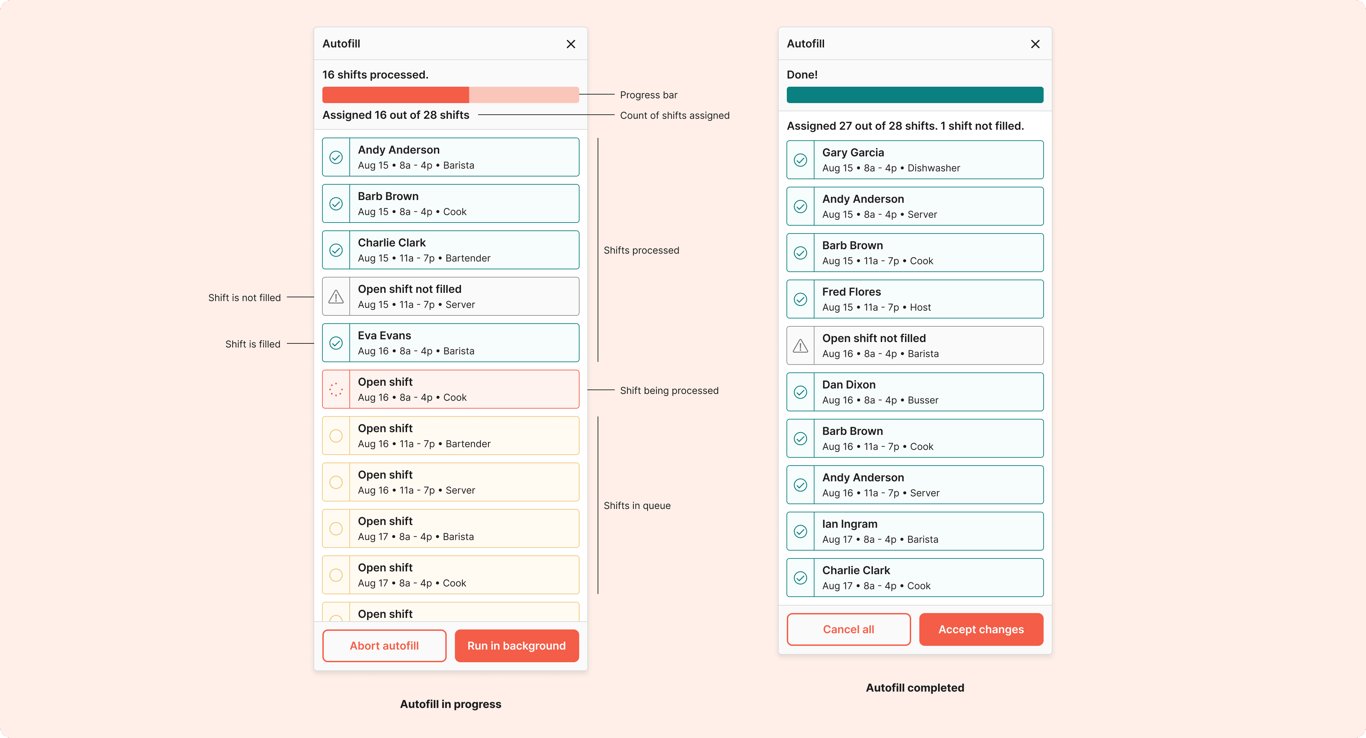Click warning icon on Aug 15 Server unfilled shift
This screenshot has width=1366, height=738.
click(x=336, y=297)
